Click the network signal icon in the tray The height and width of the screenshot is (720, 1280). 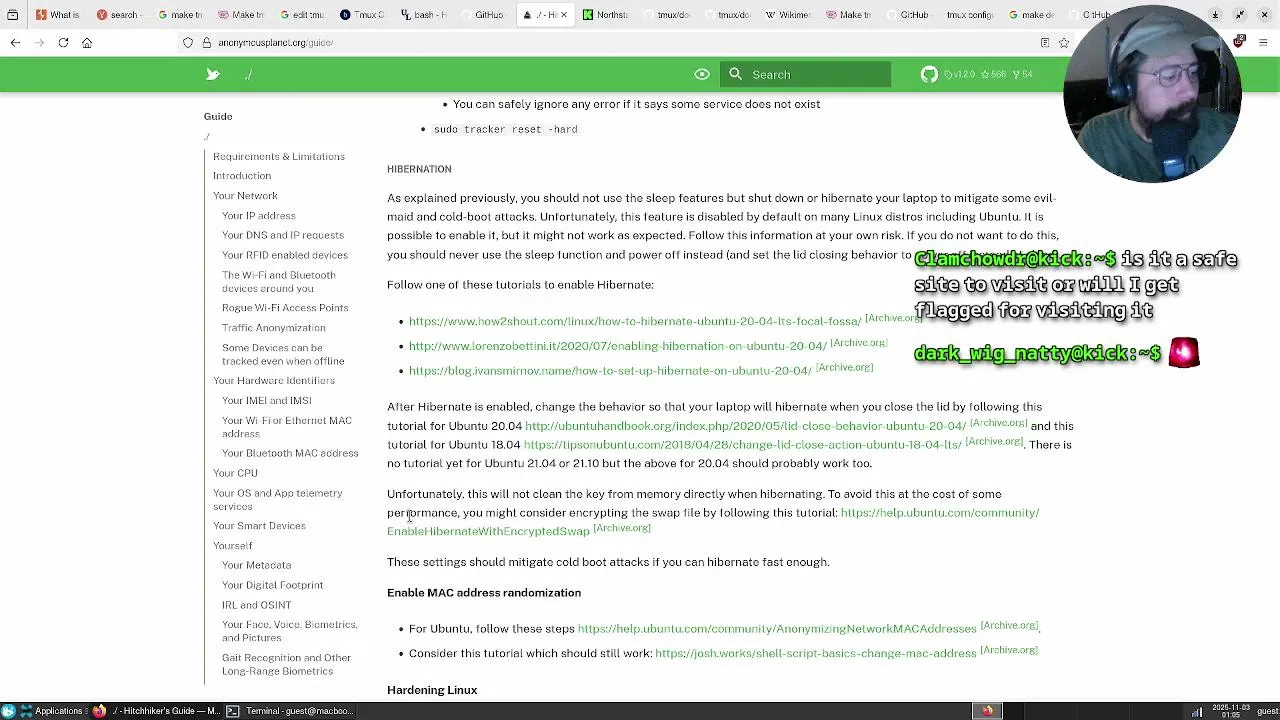1196,711
